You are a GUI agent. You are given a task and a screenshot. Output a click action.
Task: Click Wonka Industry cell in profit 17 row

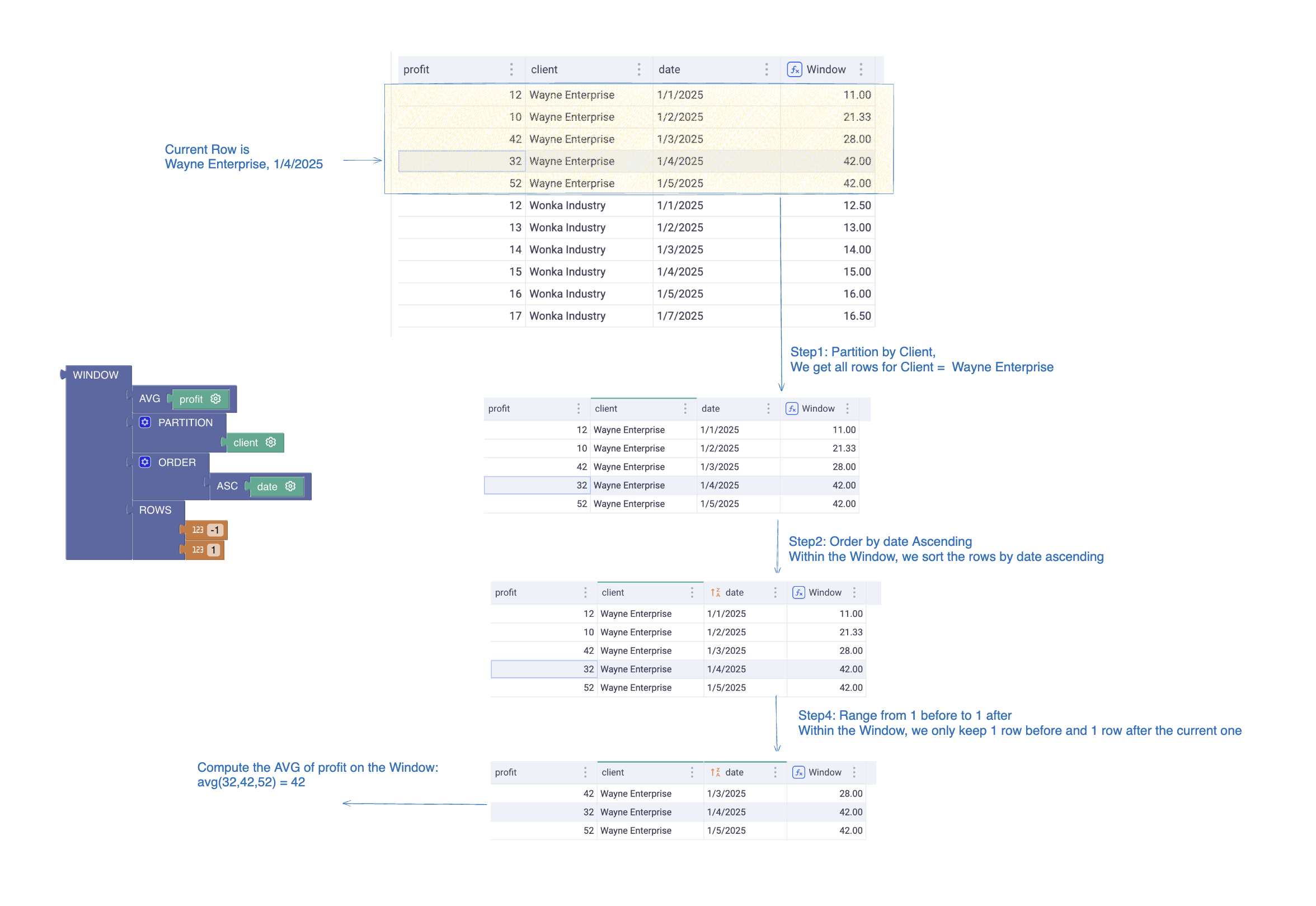pyautogui.click(x=589, y=316)
